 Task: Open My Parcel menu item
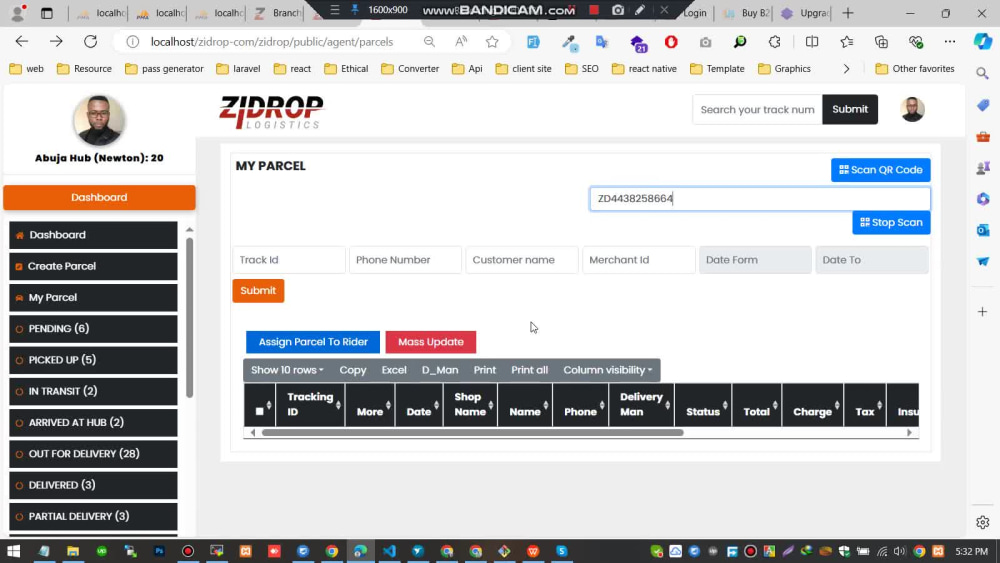click(93, 298)
